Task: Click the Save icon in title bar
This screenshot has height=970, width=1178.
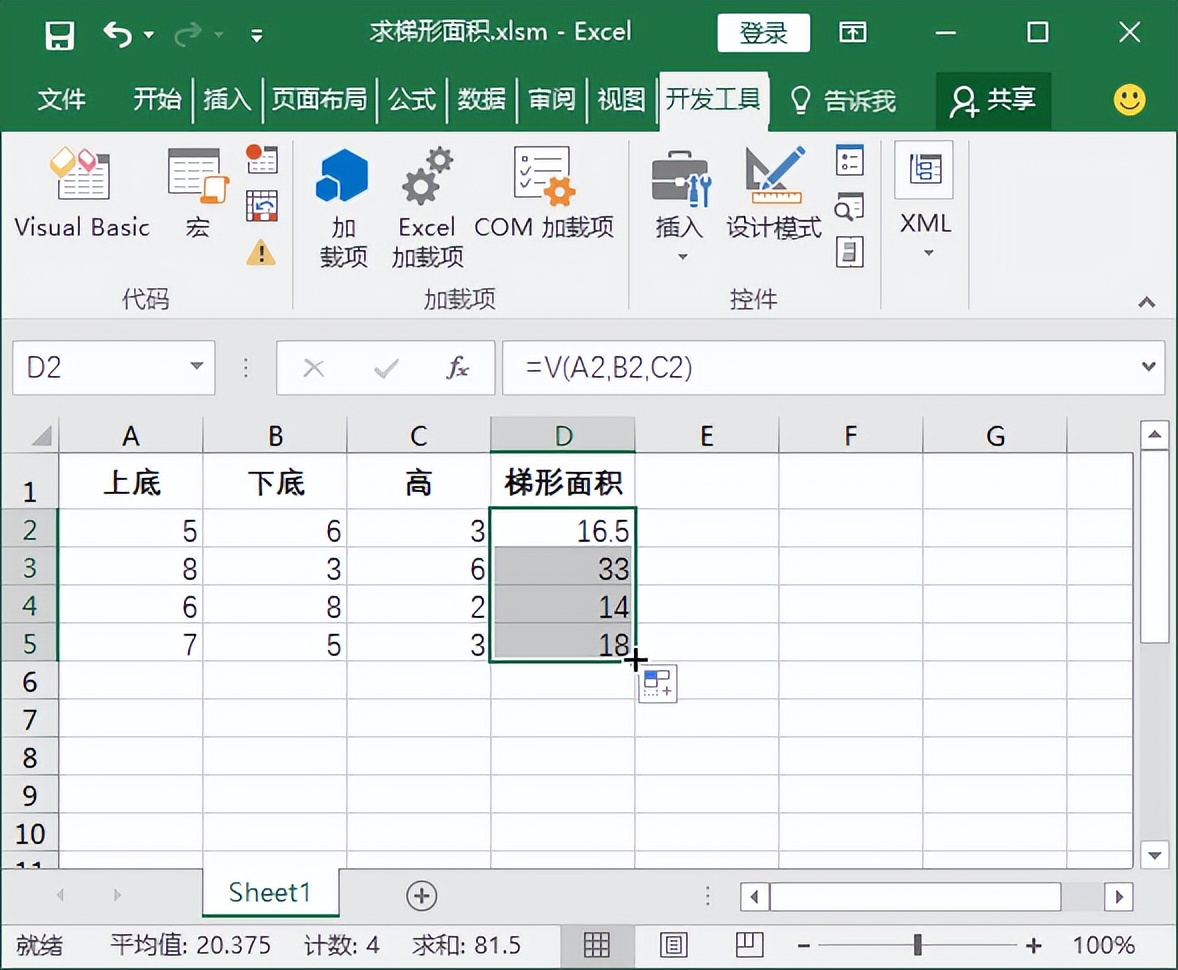Action: point(60,34)
